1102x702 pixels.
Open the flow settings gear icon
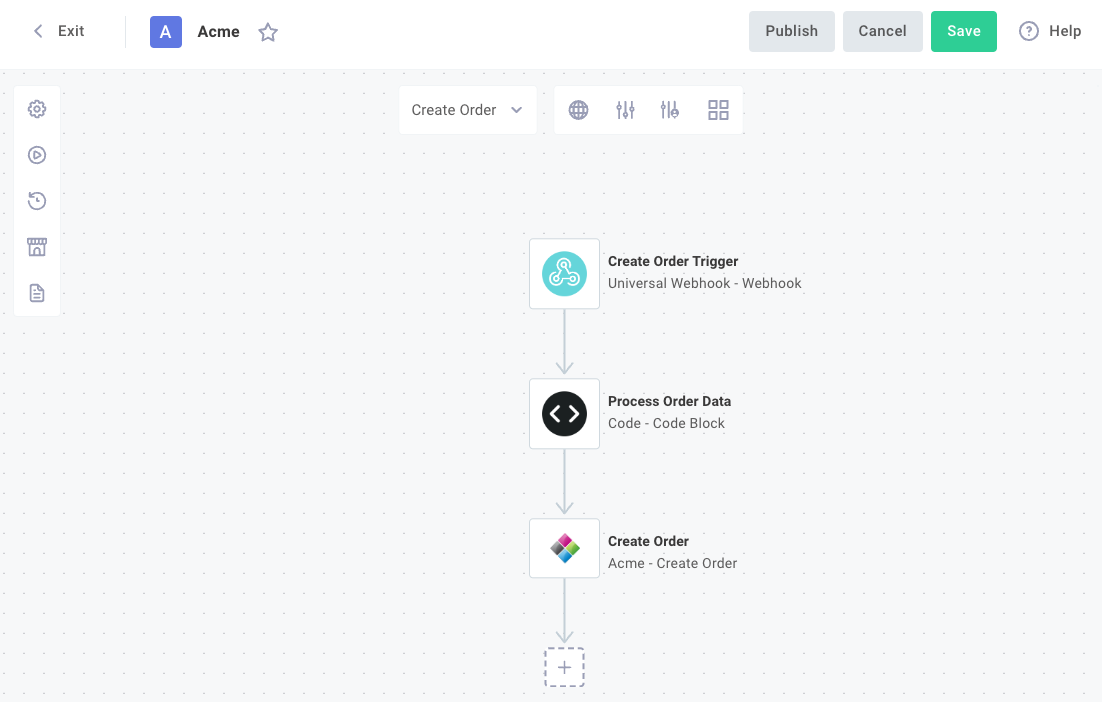click(37, 109)
